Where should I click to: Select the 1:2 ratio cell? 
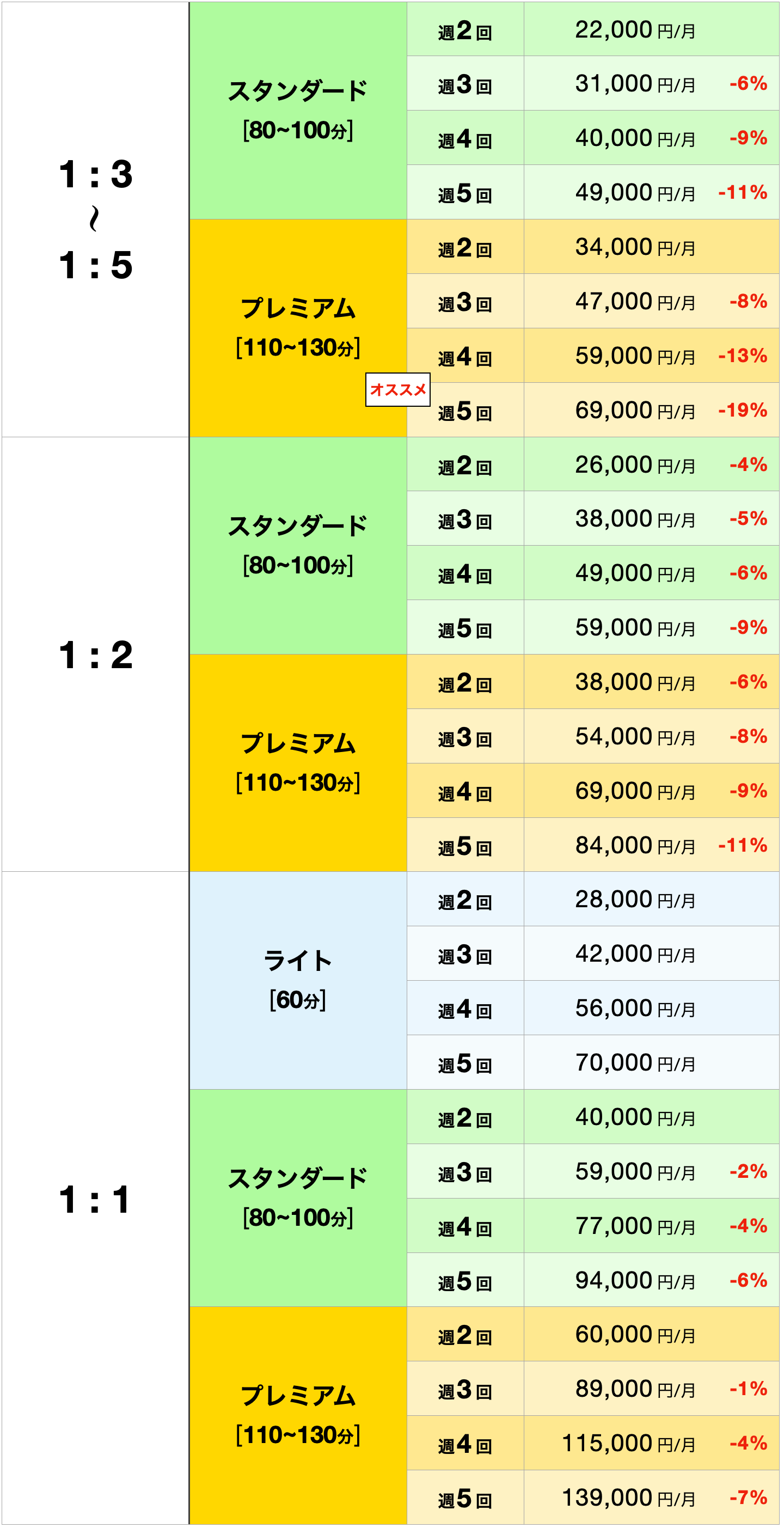95,654
